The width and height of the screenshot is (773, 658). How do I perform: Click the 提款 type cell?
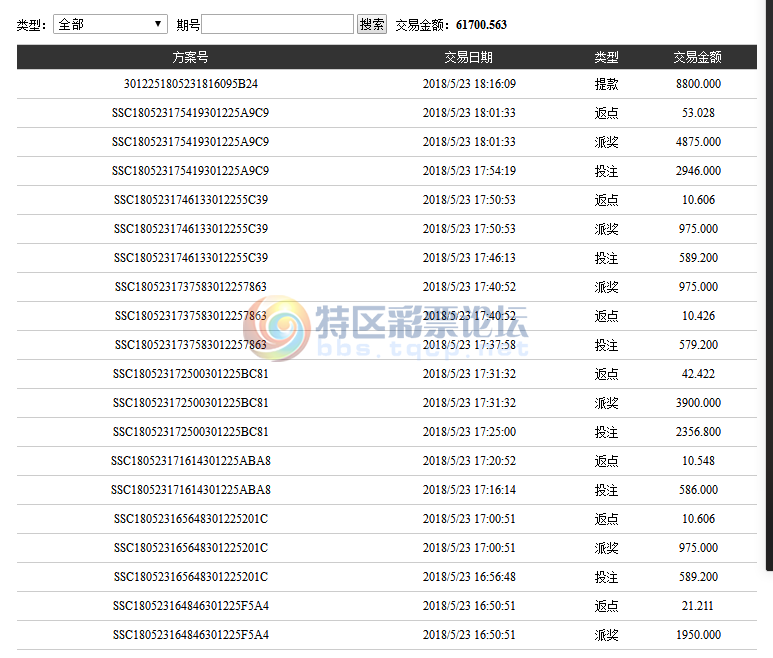606,84
